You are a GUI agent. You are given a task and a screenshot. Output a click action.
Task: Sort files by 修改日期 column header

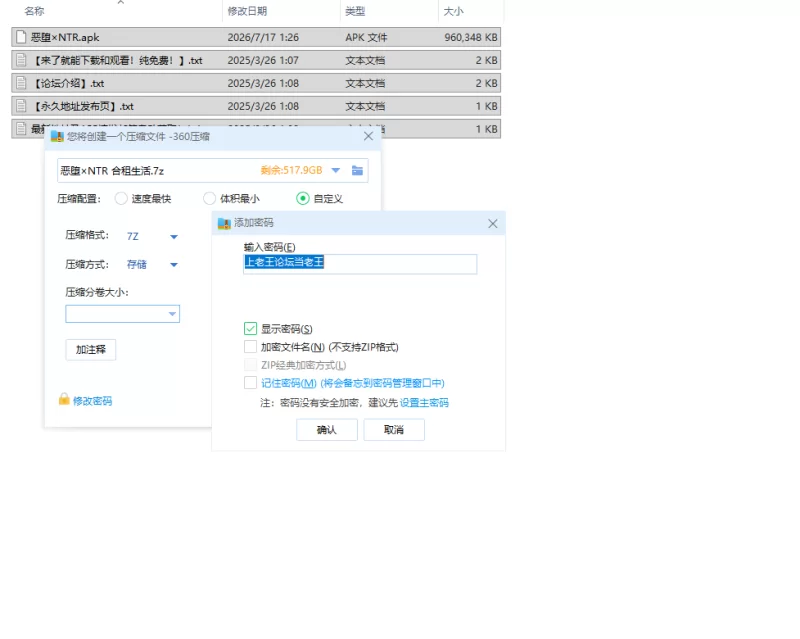pyautogui.click(x=247, y=11)
